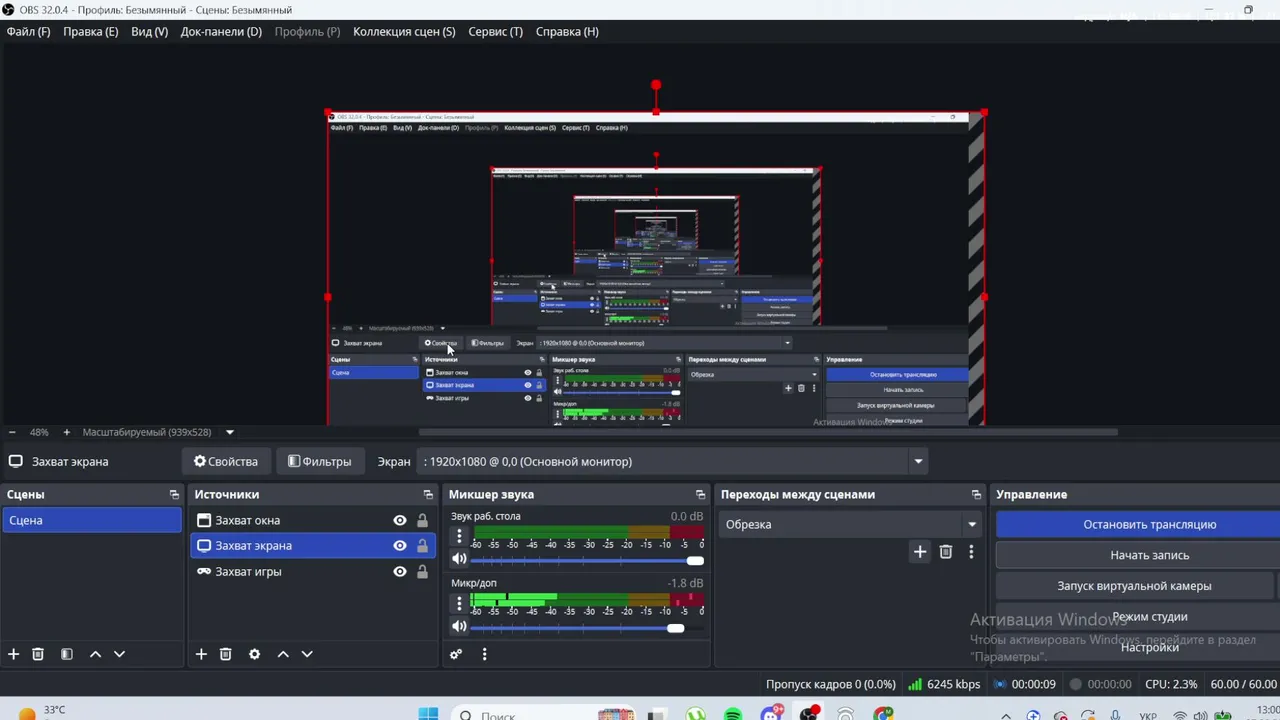Open the Файл (F) menu
The image size is (1280, 720).
28,31
